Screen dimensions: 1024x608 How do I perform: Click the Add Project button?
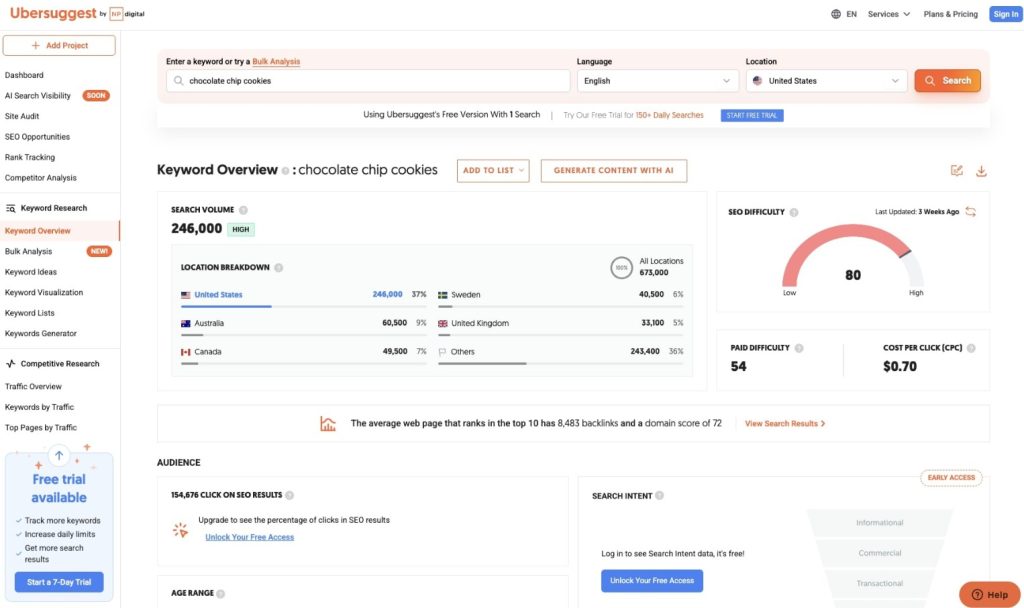(x=59, y=45)
